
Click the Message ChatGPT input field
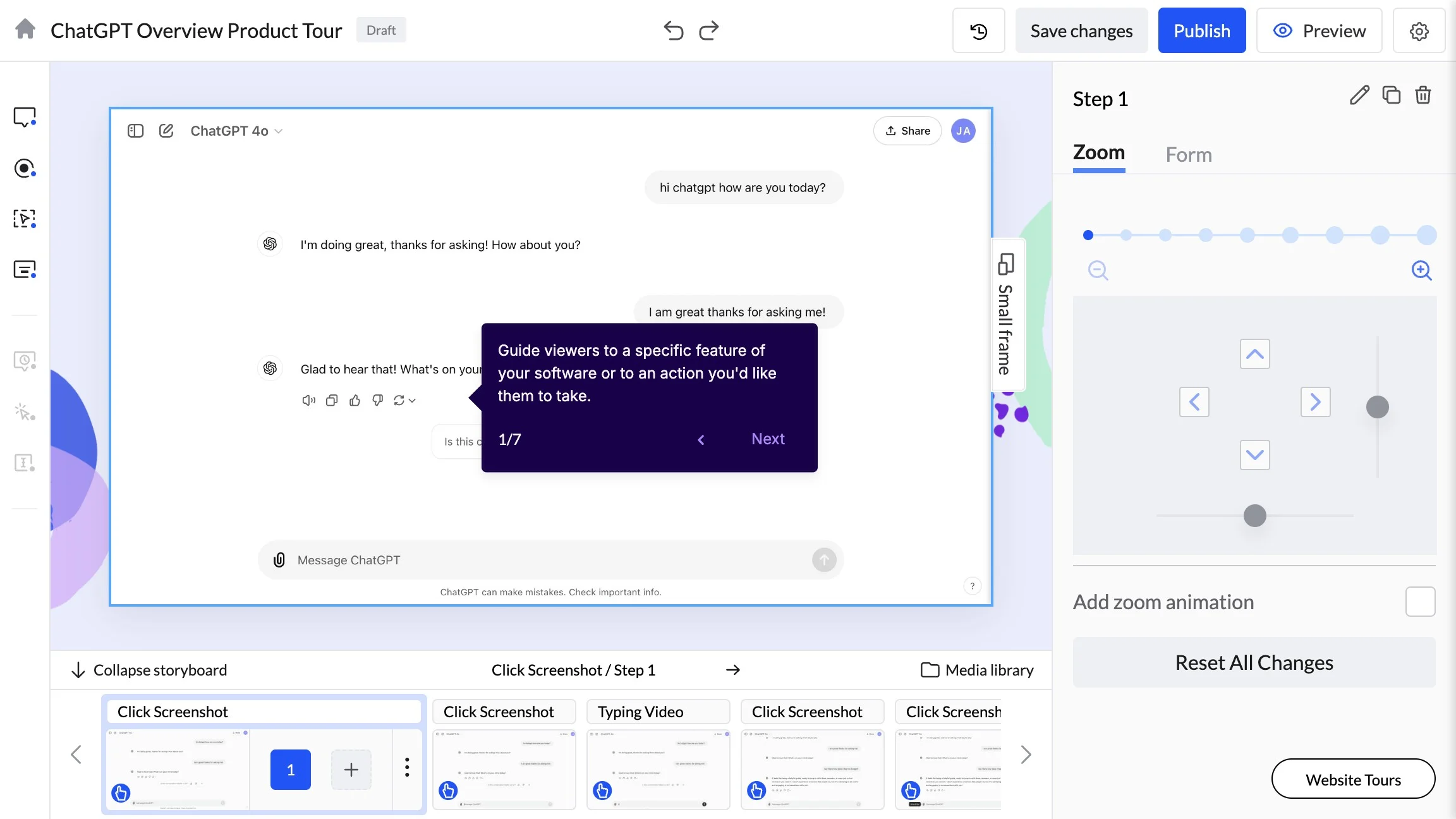[x=550, y=560]
